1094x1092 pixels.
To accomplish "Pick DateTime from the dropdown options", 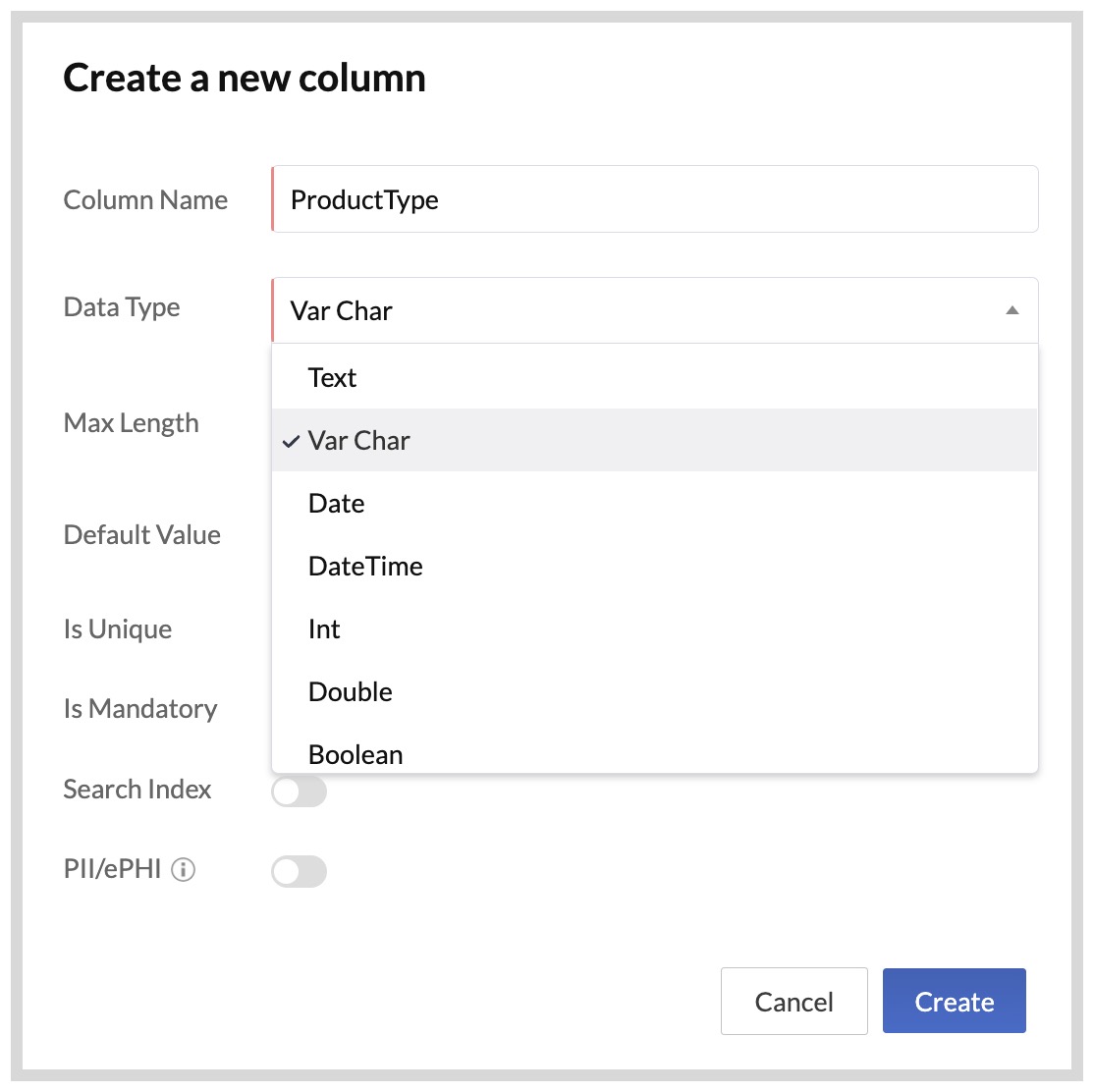I will click(364, 566).
